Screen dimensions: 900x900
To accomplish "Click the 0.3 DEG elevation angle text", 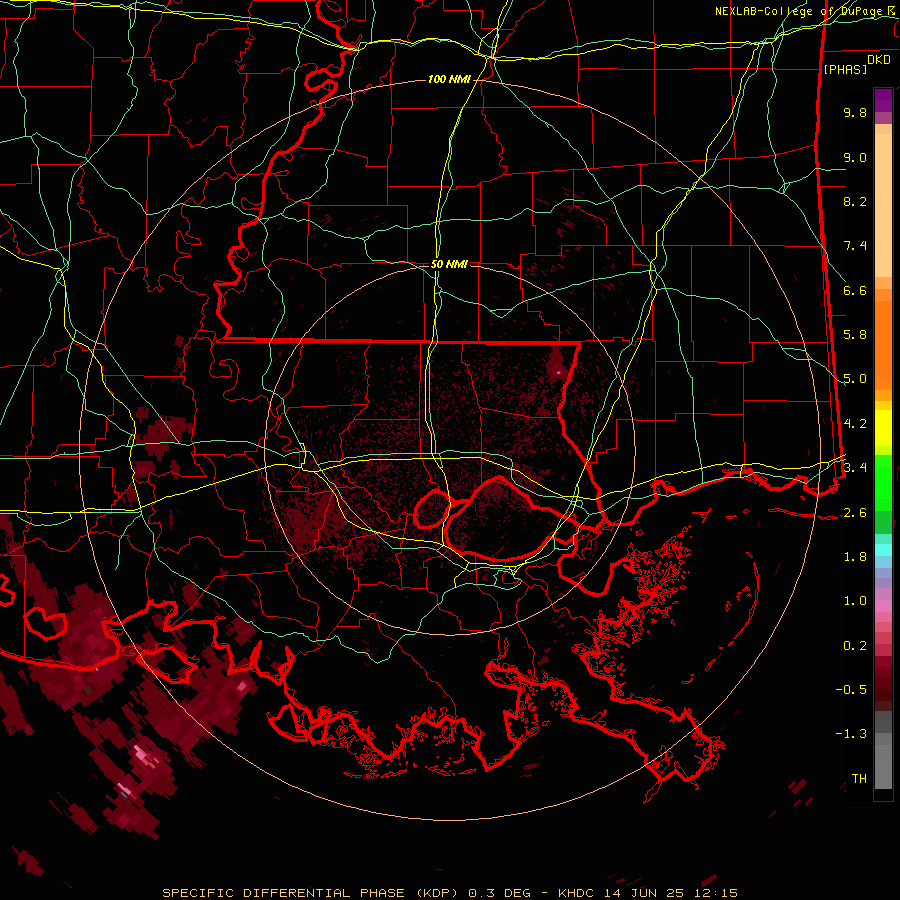I will (x=498, y=893).
